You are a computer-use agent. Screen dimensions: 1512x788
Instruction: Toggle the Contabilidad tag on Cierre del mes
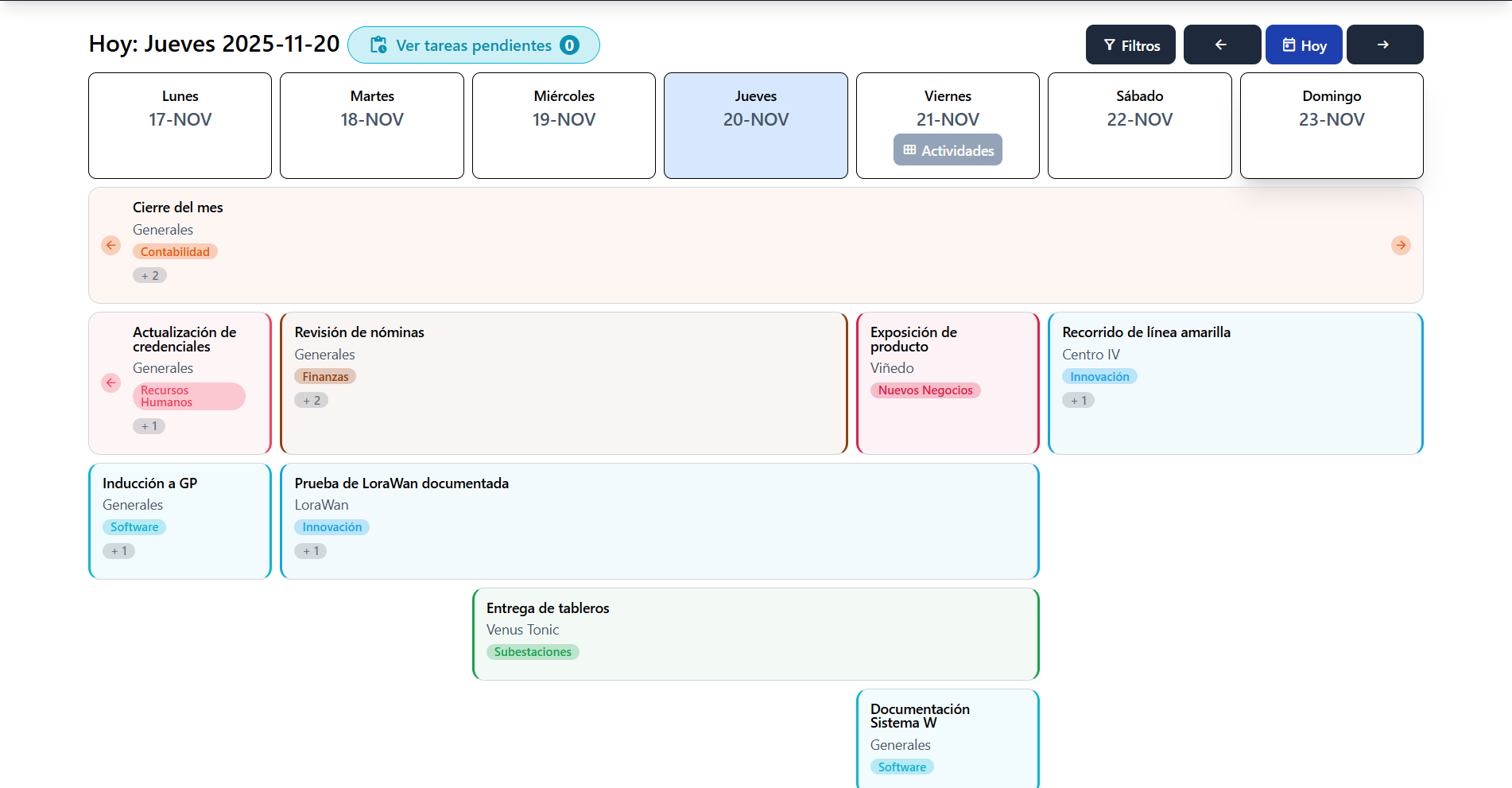[x=175, y=251]
